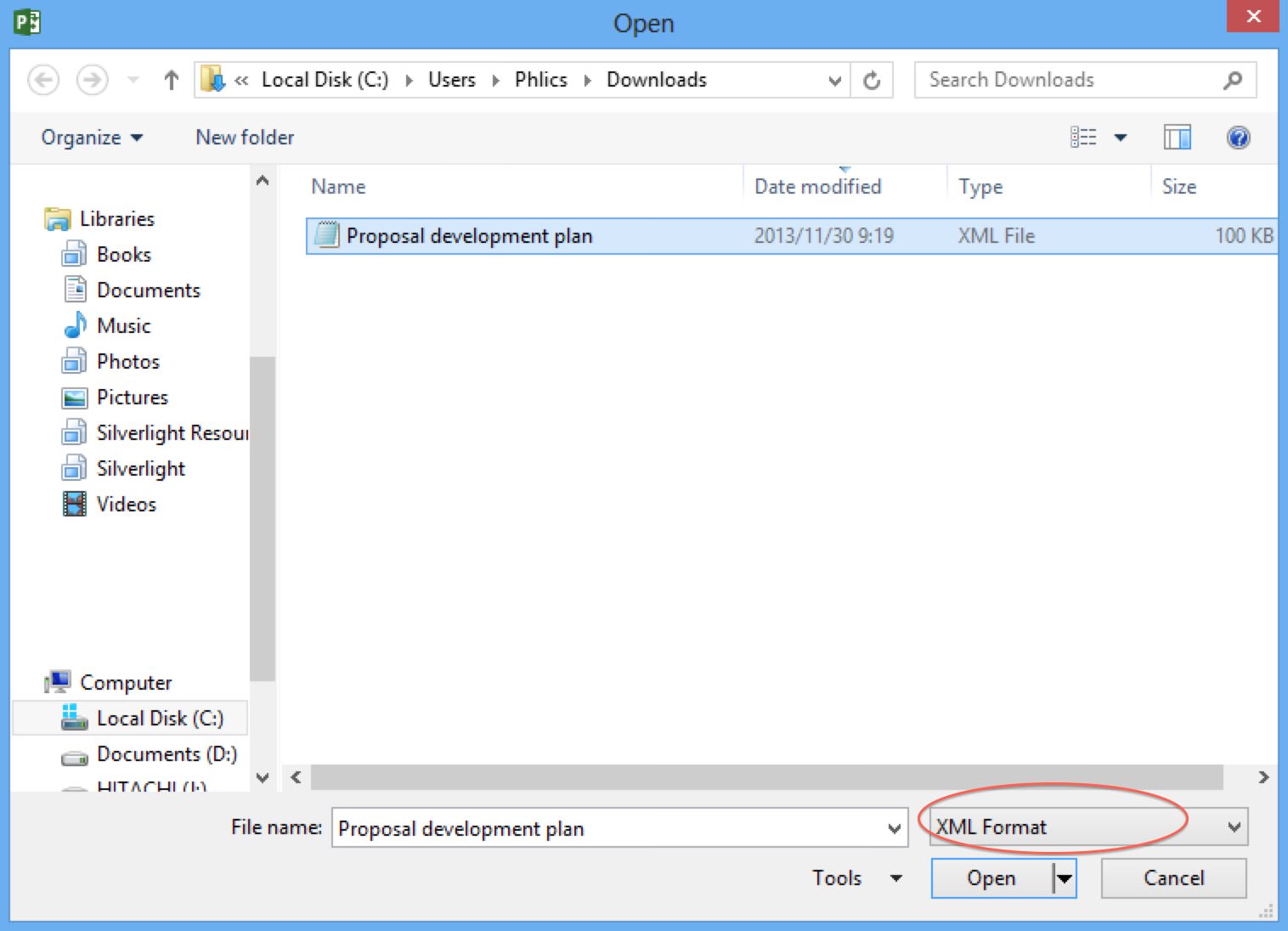Click the New folder button
This screenshot has width=1288, height=931.
coord(245,138)
